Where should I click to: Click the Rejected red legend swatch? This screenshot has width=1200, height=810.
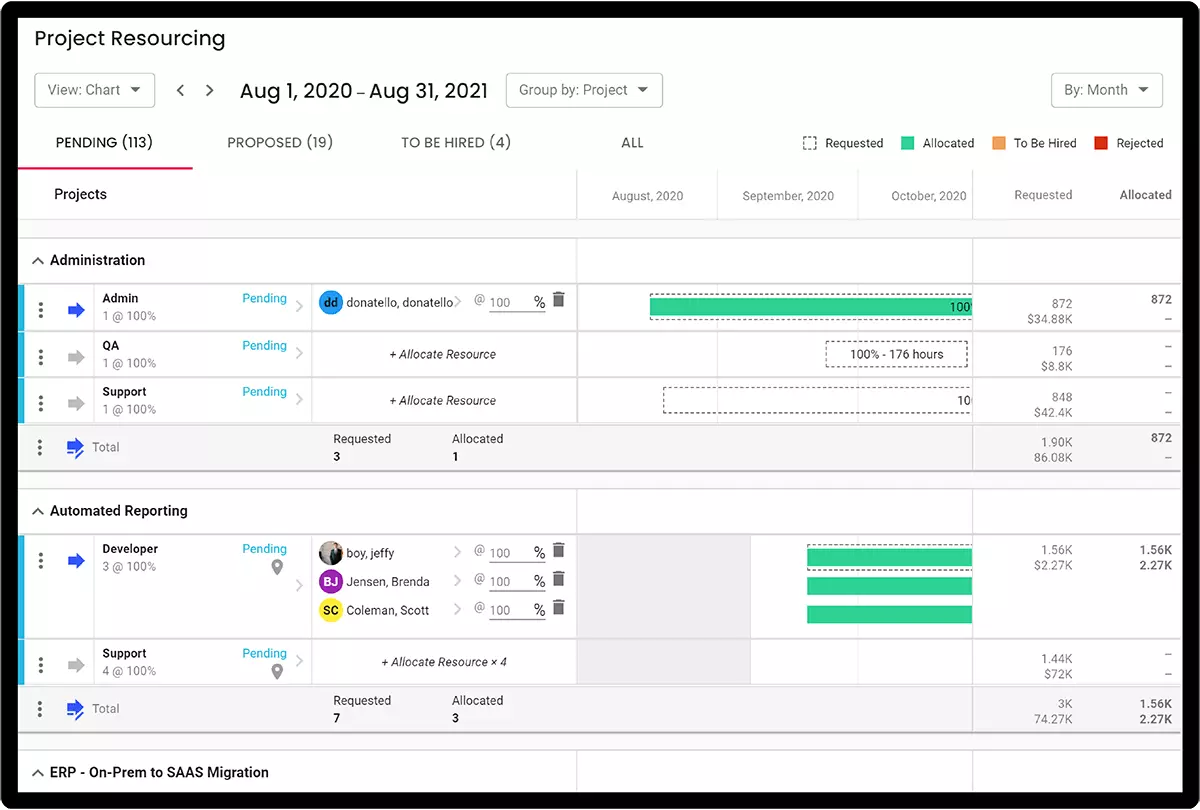pyautogui.click(x=1100, y=143)
